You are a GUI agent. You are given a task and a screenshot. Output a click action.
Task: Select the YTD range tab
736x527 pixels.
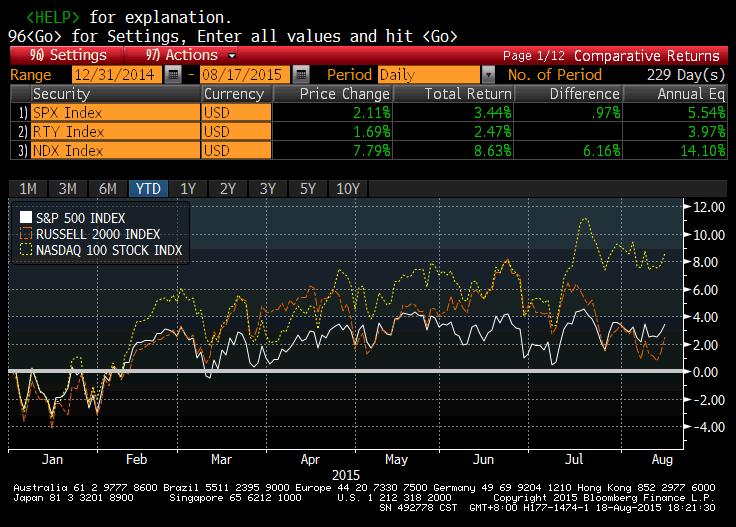pyautogui.click(x=148, y=189)
